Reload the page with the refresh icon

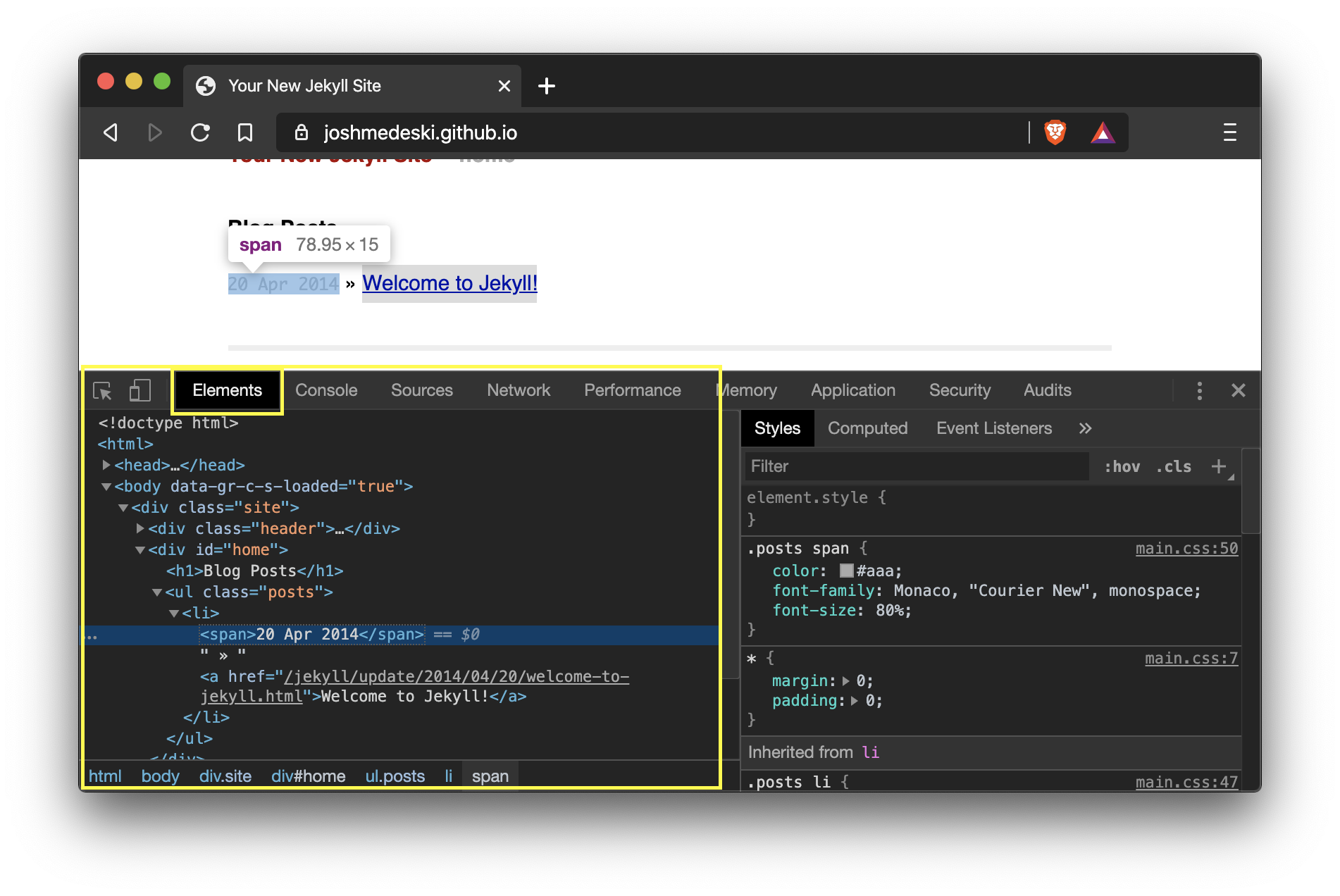pos(201,132)
